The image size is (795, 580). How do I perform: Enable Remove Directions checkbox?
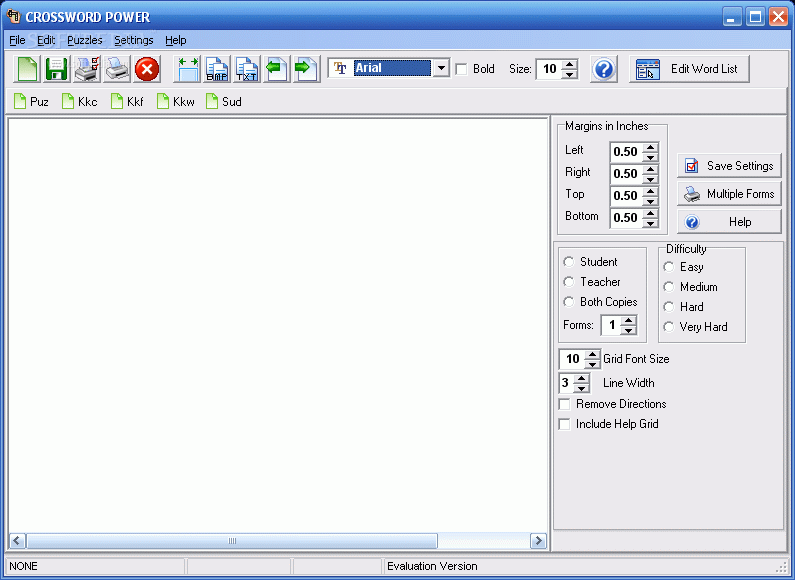564,404
